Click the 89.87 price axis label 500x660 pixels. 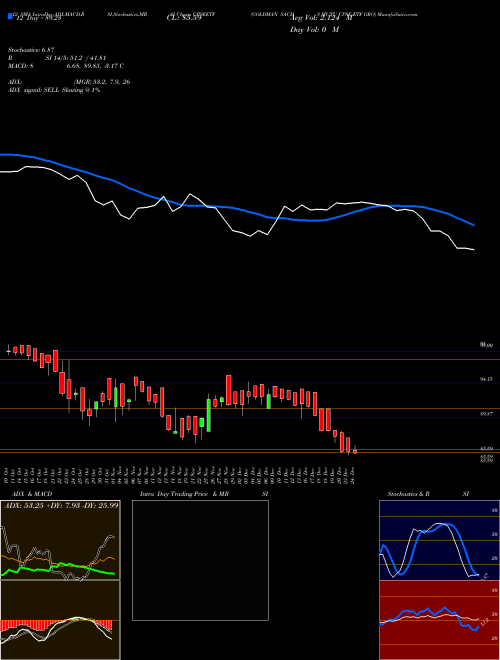point(486,414)
